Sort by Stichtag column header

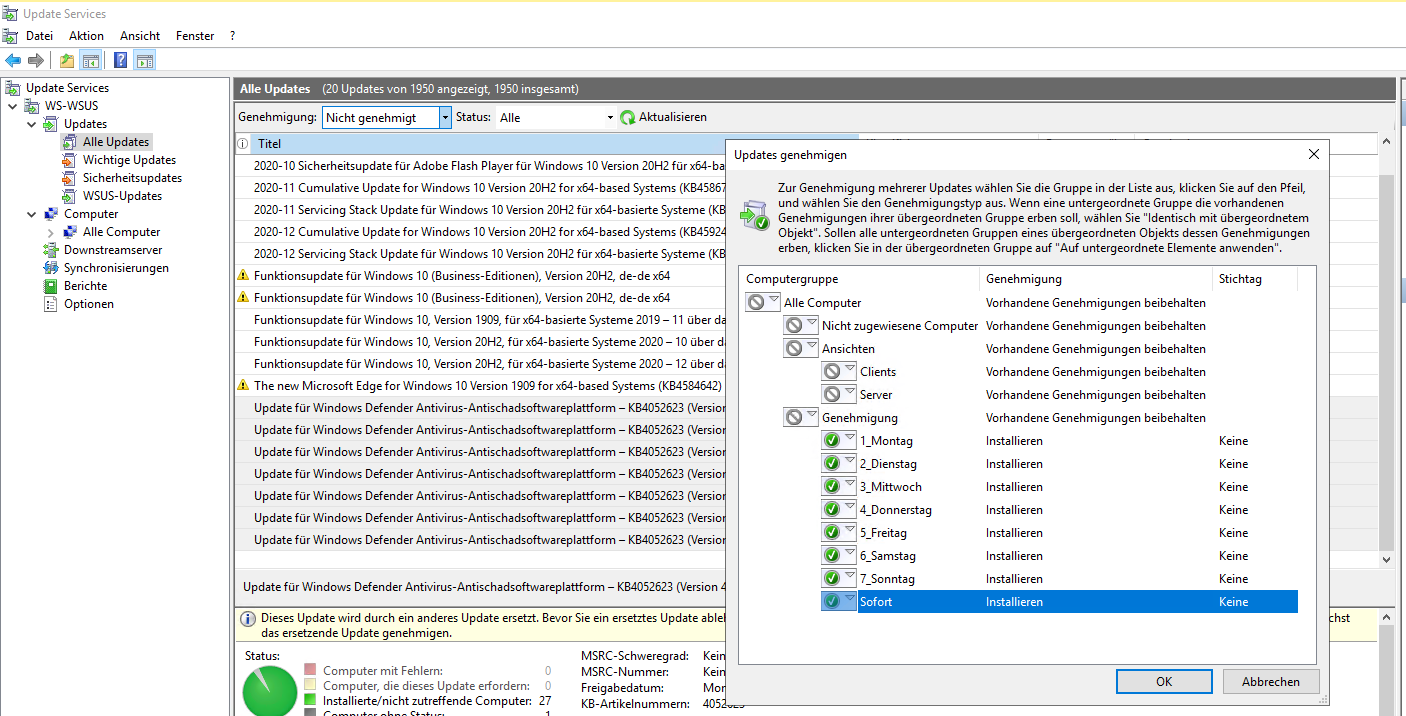tap(1254, 279)
